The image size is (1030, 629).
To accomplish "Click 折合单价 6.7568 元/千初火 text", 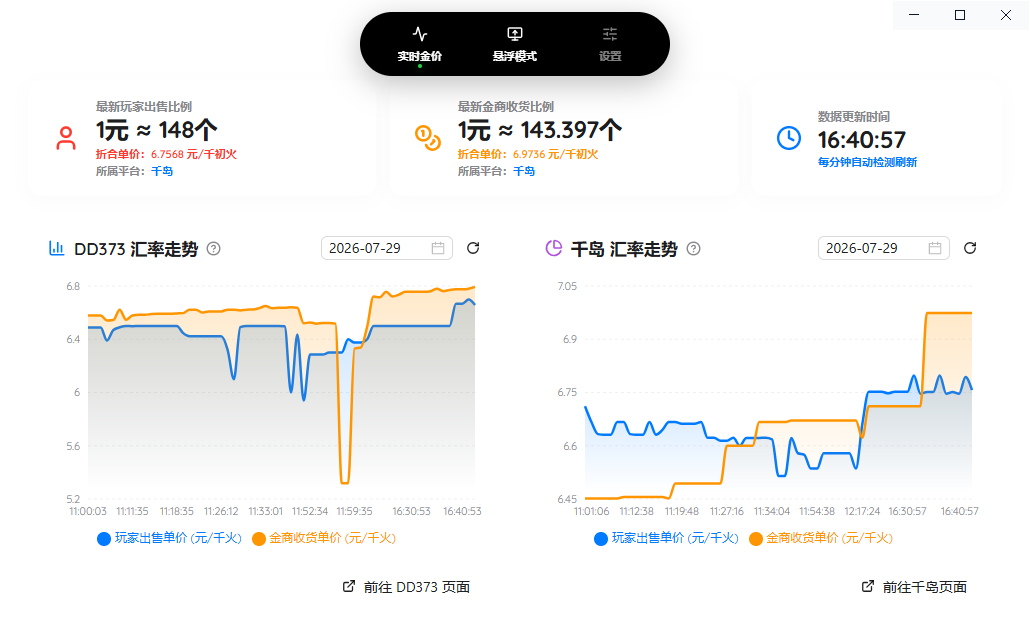I will (166, 154).
